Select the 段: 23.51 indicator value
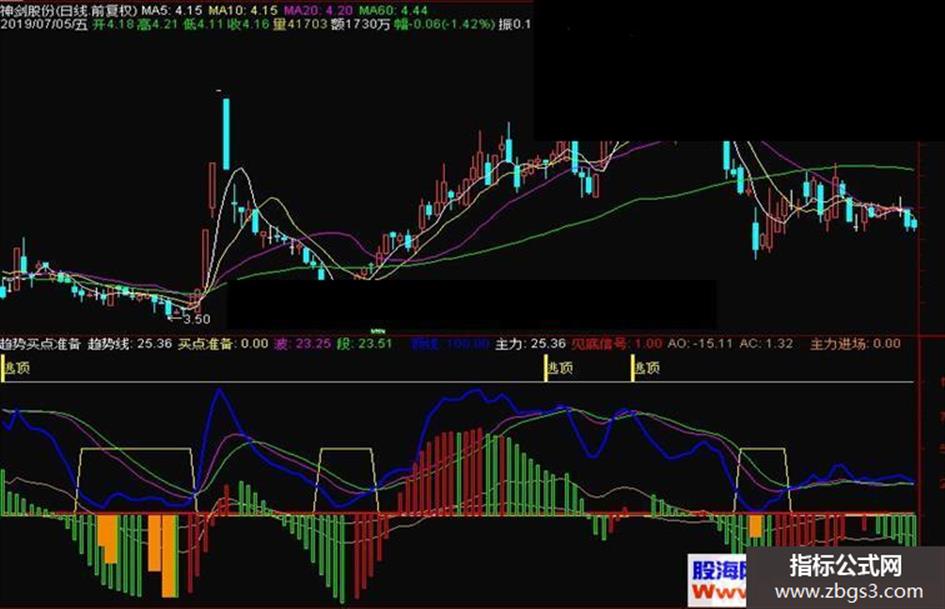This screenshot has height=609, width=945. (x=365, y=344)
